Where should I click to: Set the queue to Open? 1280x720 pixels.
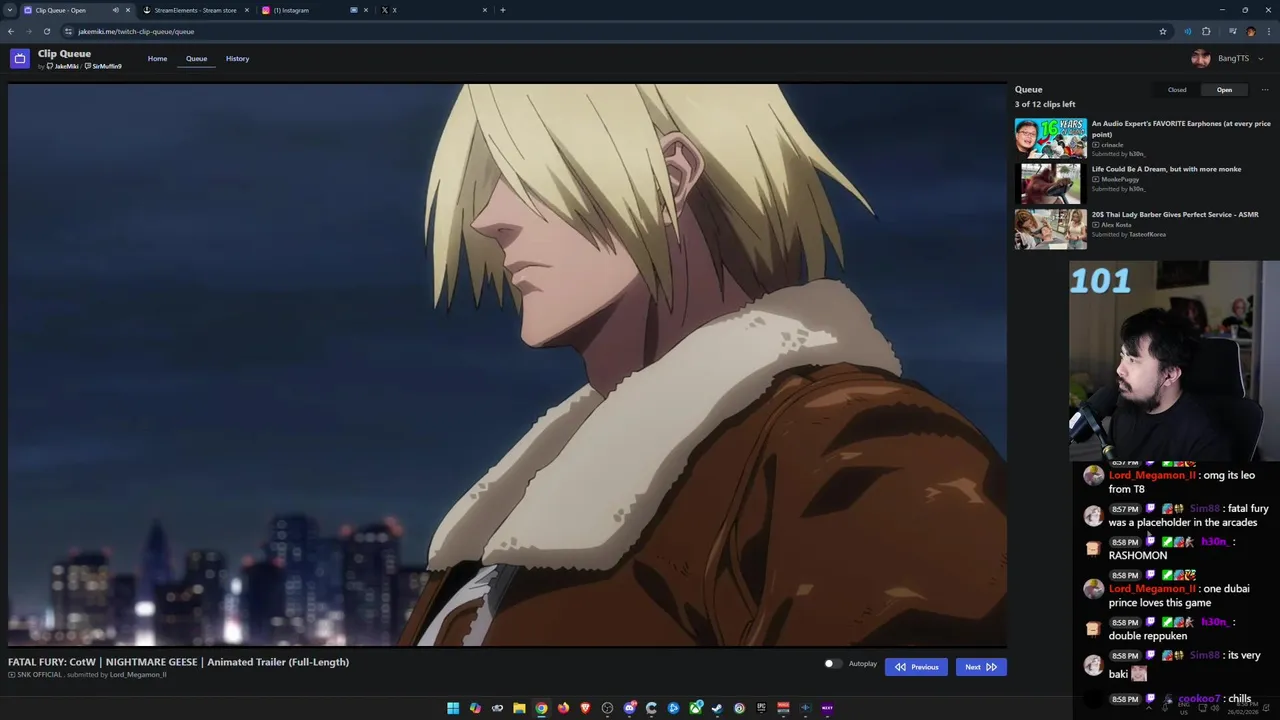coord(1224,90)
